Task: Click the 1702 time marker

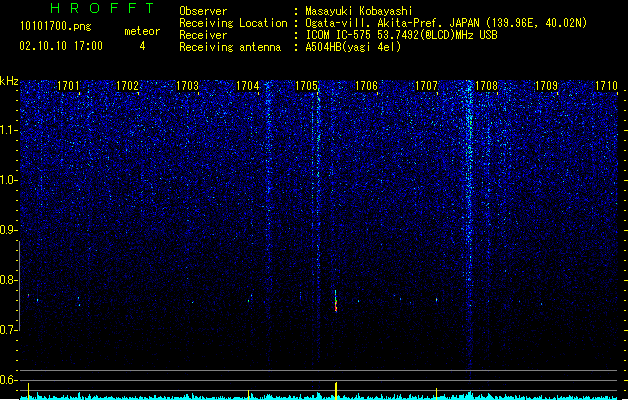Action: pyautogui.click(x=127, y=86)
